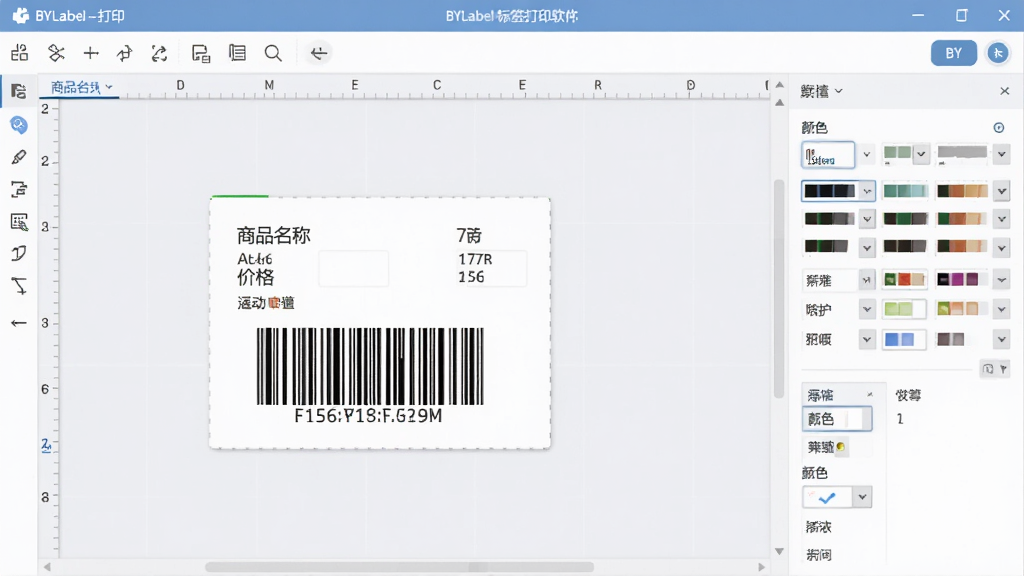Choose the black magenta purple palette
Screen dimensions: 1024x576
click(958, 280)
